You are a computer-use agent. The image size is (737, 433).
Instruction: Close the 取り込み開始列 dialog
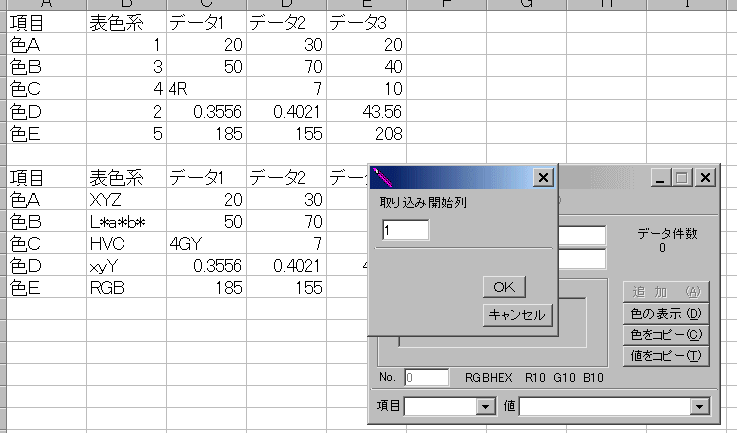pos(543,178)
